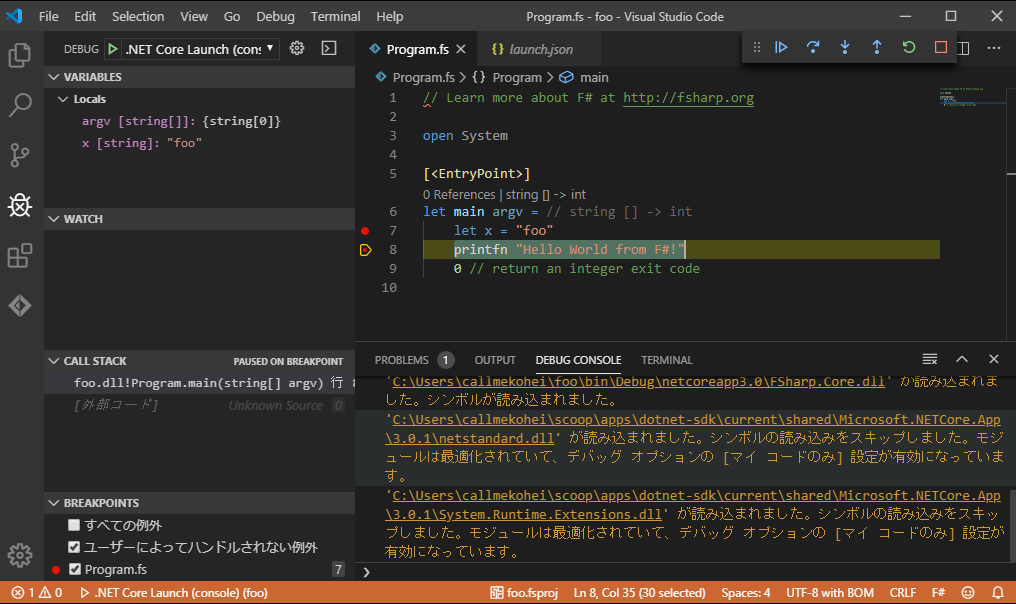Open launch.json via debug gear icon

pos(297,48)
